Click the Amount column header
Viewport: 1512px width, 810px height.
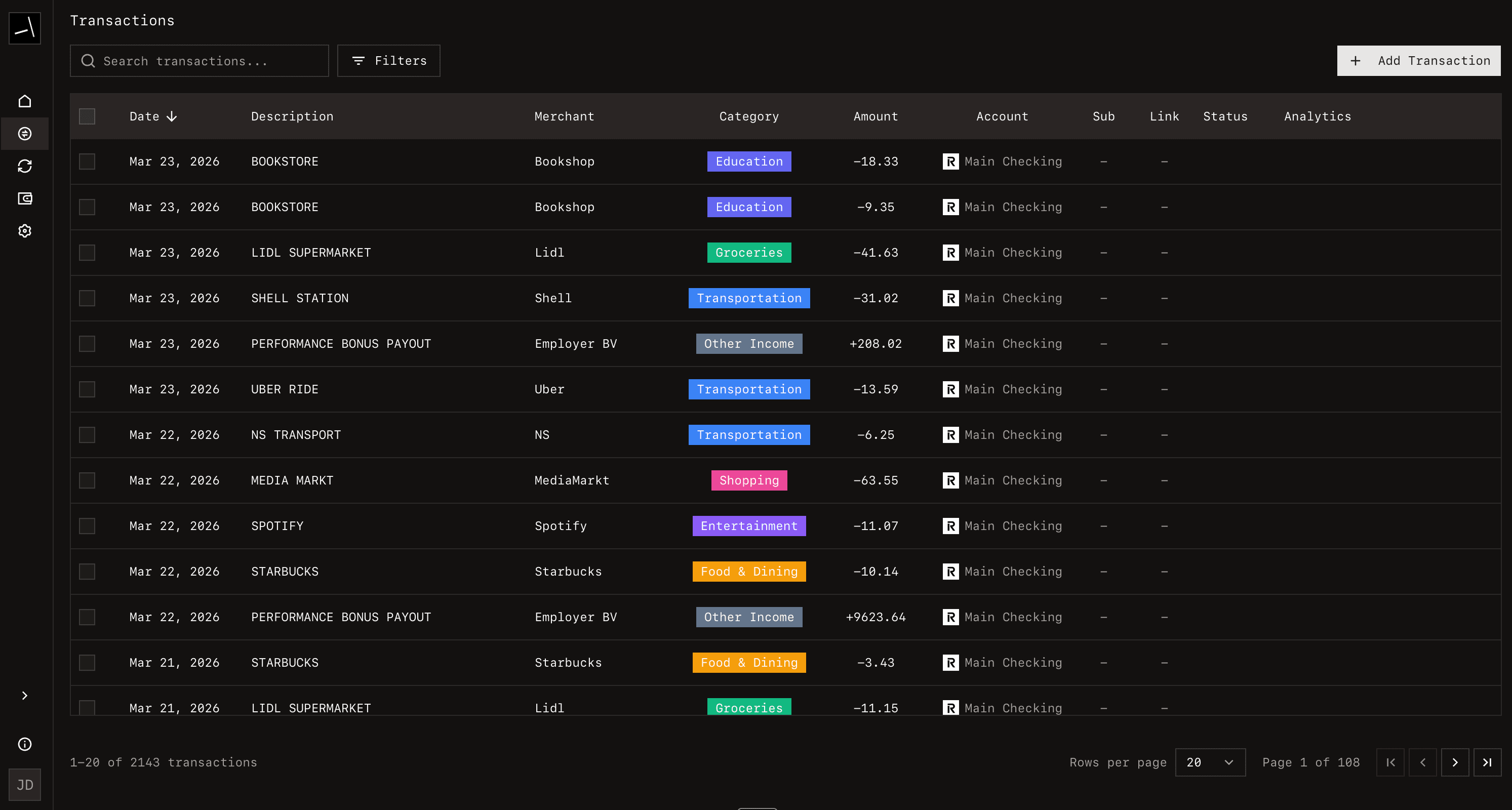(x=875, y=116)
